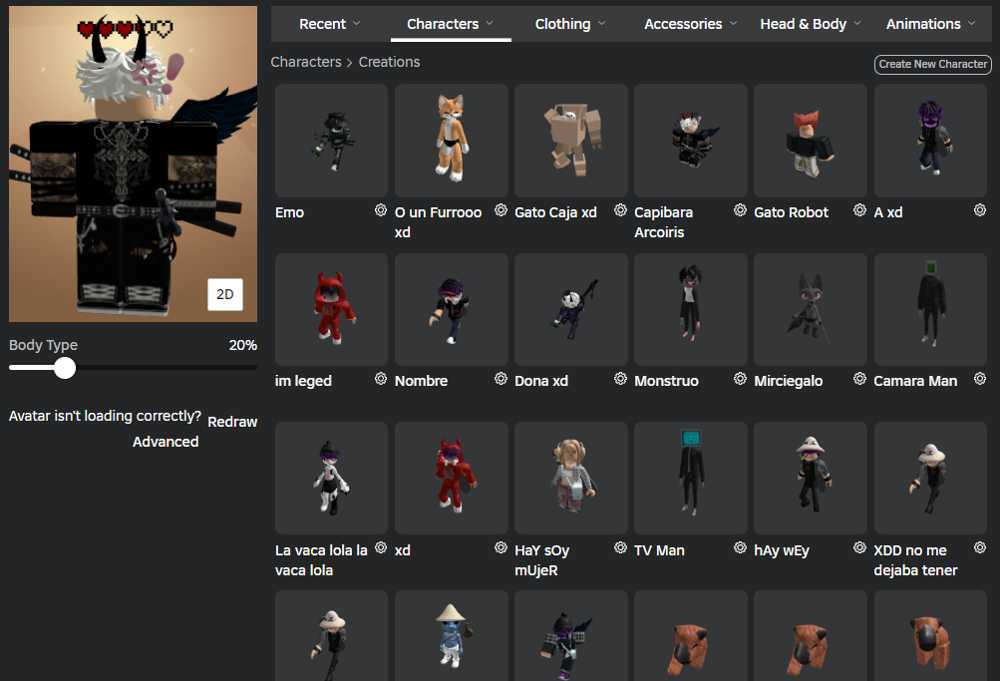Viewport: 1000px width, 681px height.
Task: Expand the Recent dropdown menu
Action: tap(330, 24)
